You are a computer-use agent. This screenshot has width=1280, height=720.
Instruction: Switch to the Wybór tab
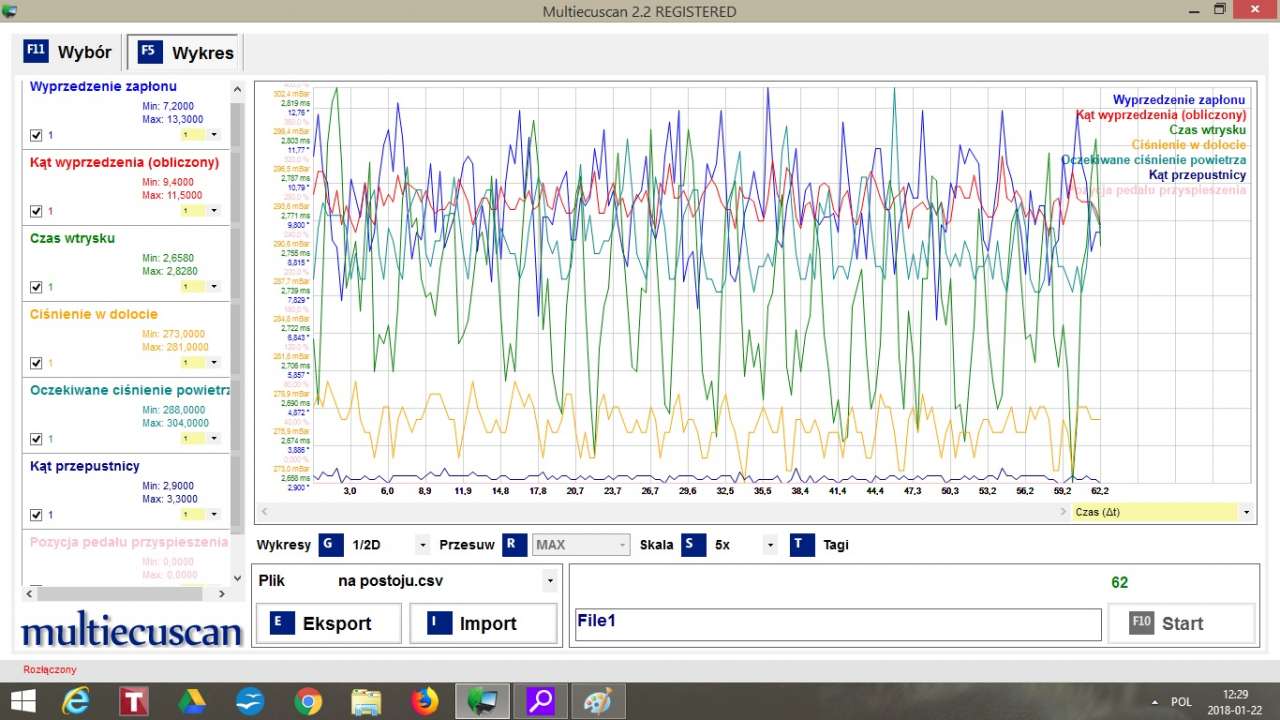pyautogui.click(x=68, y=52)
